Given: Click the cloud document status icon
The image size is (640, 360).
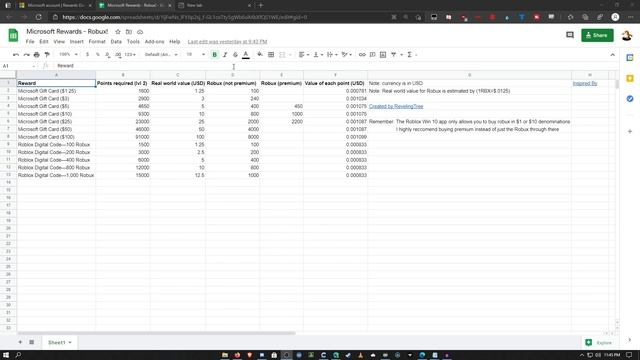Looking at the screenshot, I should (140, 32).
